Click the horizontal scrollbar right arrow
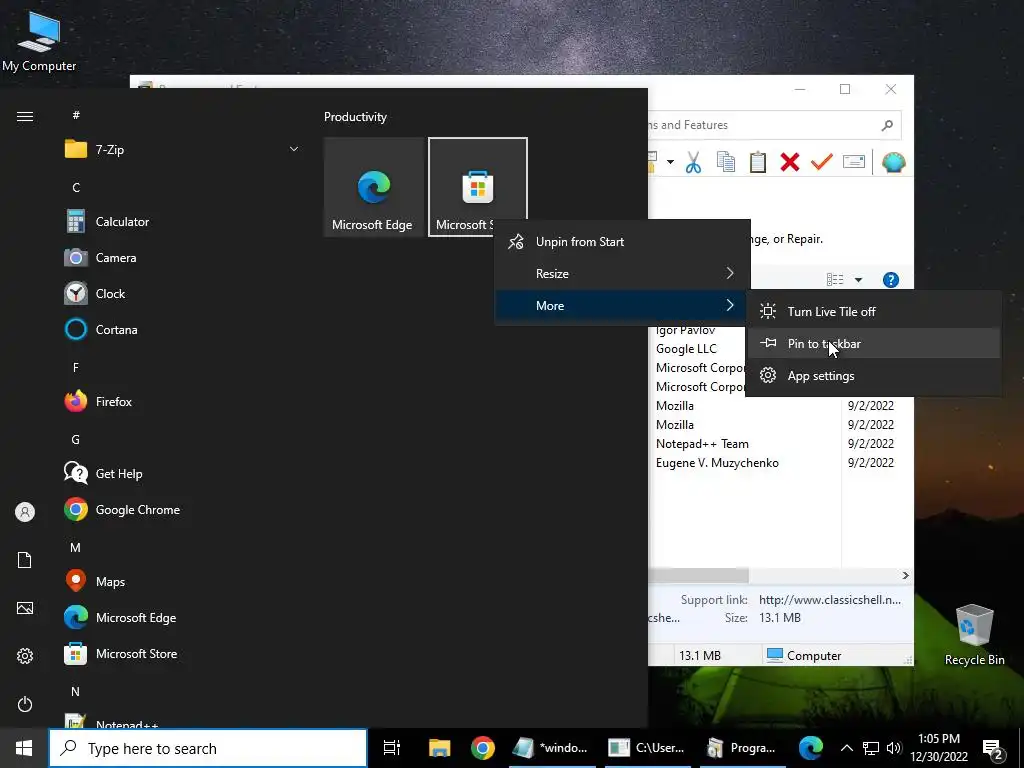The height and width of the screenshot is (768, 1024). pos(905,575)
